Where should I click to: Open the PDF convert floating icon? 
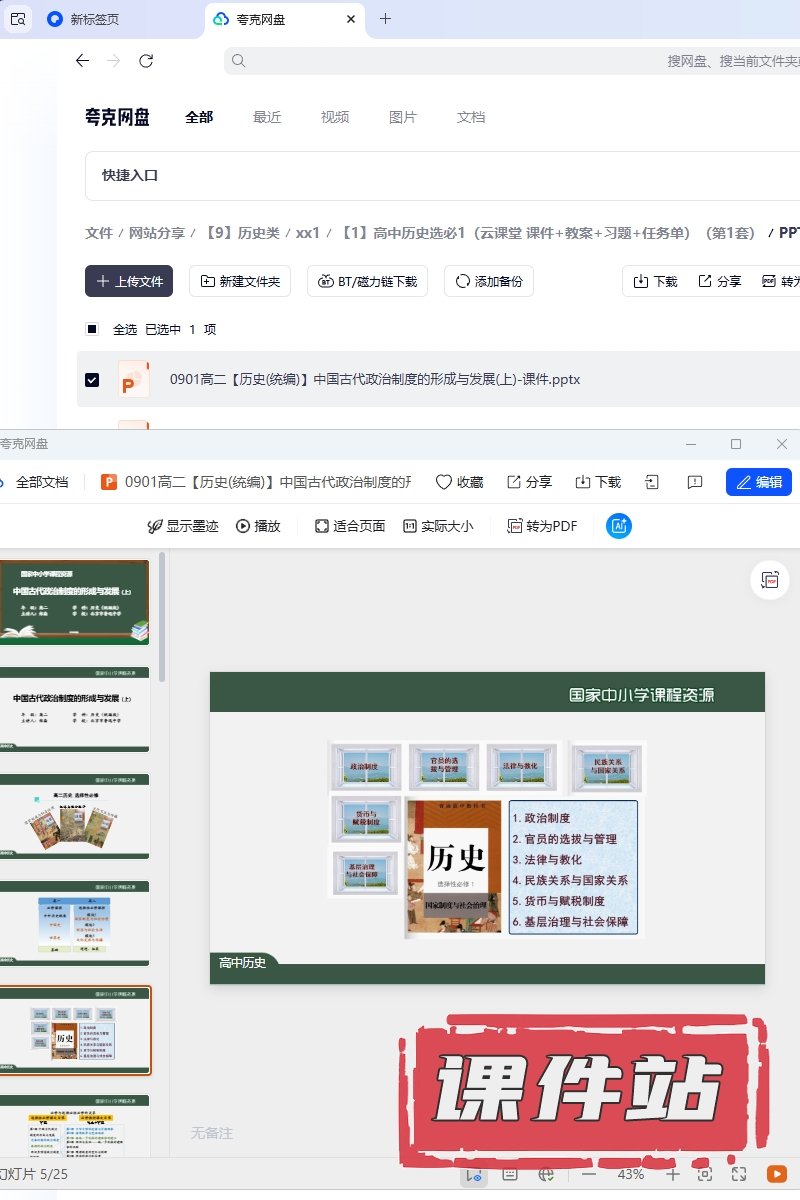[770, 581]
